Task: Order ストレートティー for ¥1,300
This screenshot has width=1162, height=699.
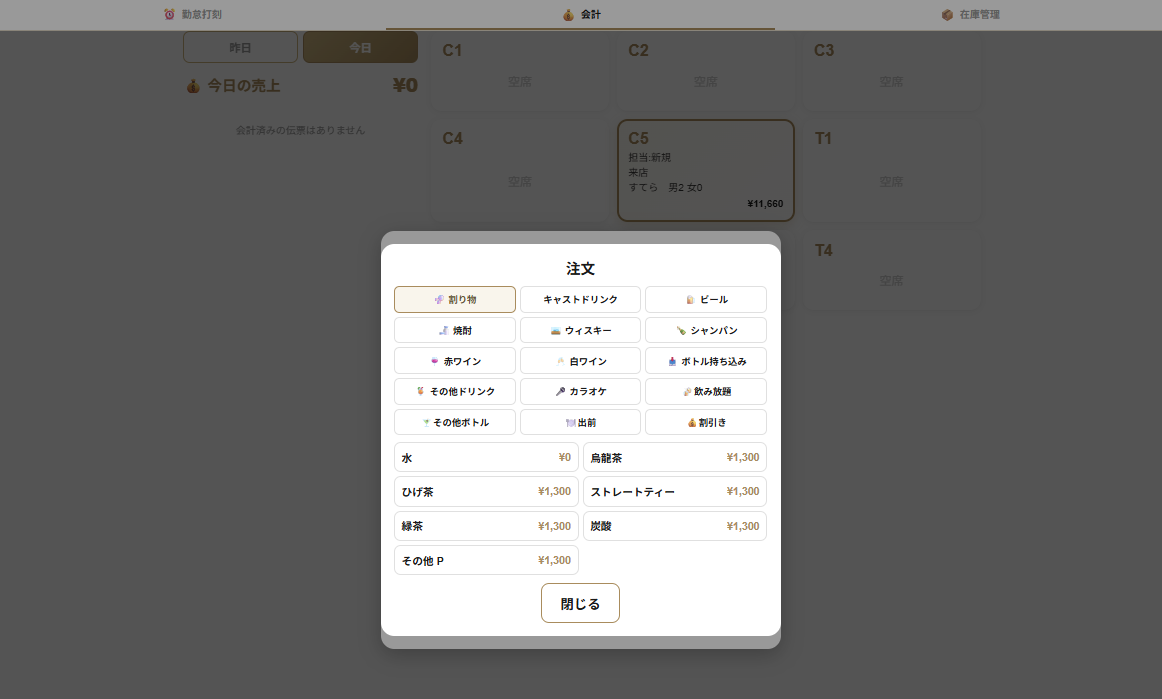Action: coord(674,491)
